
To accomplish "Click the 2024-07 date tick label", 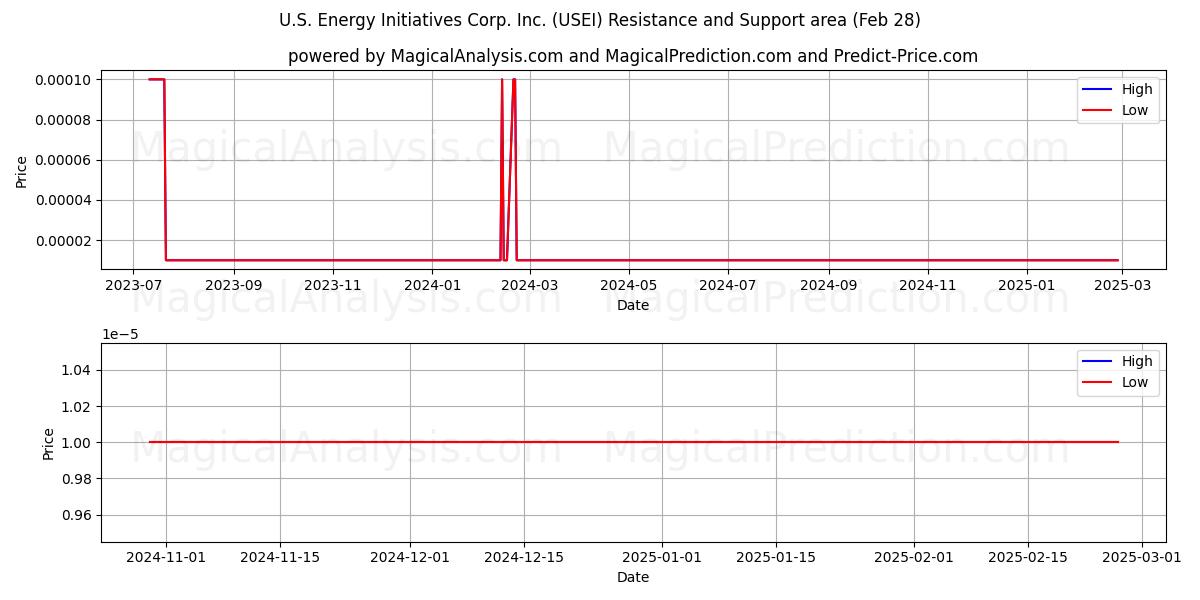I will [x=728, y=285].
